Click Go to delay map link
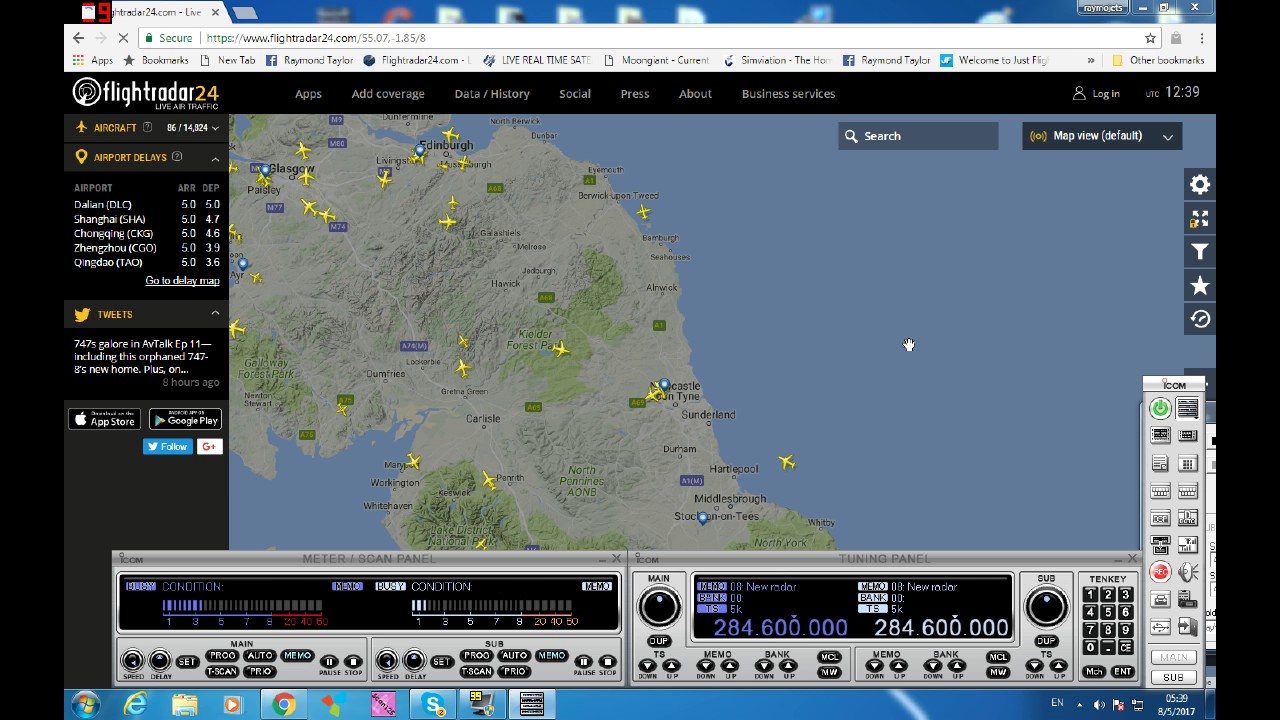1280x720 pixels. pyautogui.click(x=182, y=281)
